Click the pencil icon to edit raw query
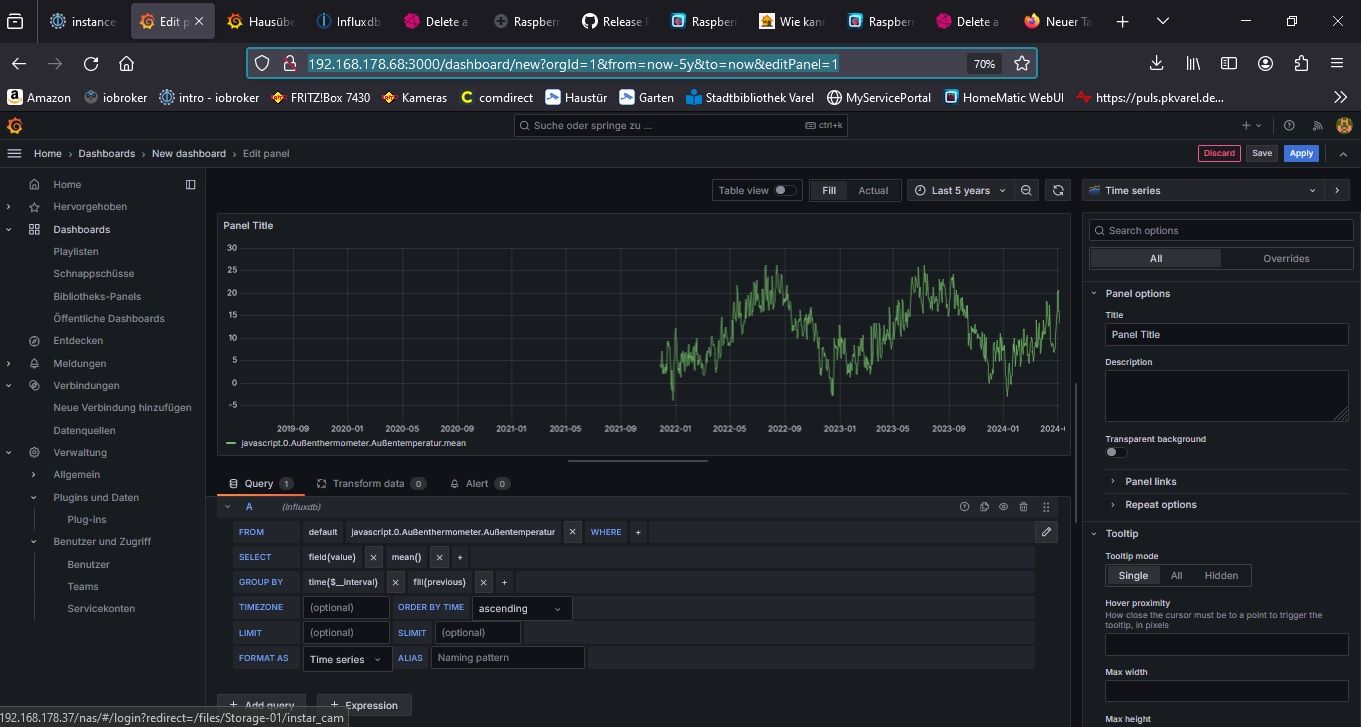 (x=1046, y=532)
